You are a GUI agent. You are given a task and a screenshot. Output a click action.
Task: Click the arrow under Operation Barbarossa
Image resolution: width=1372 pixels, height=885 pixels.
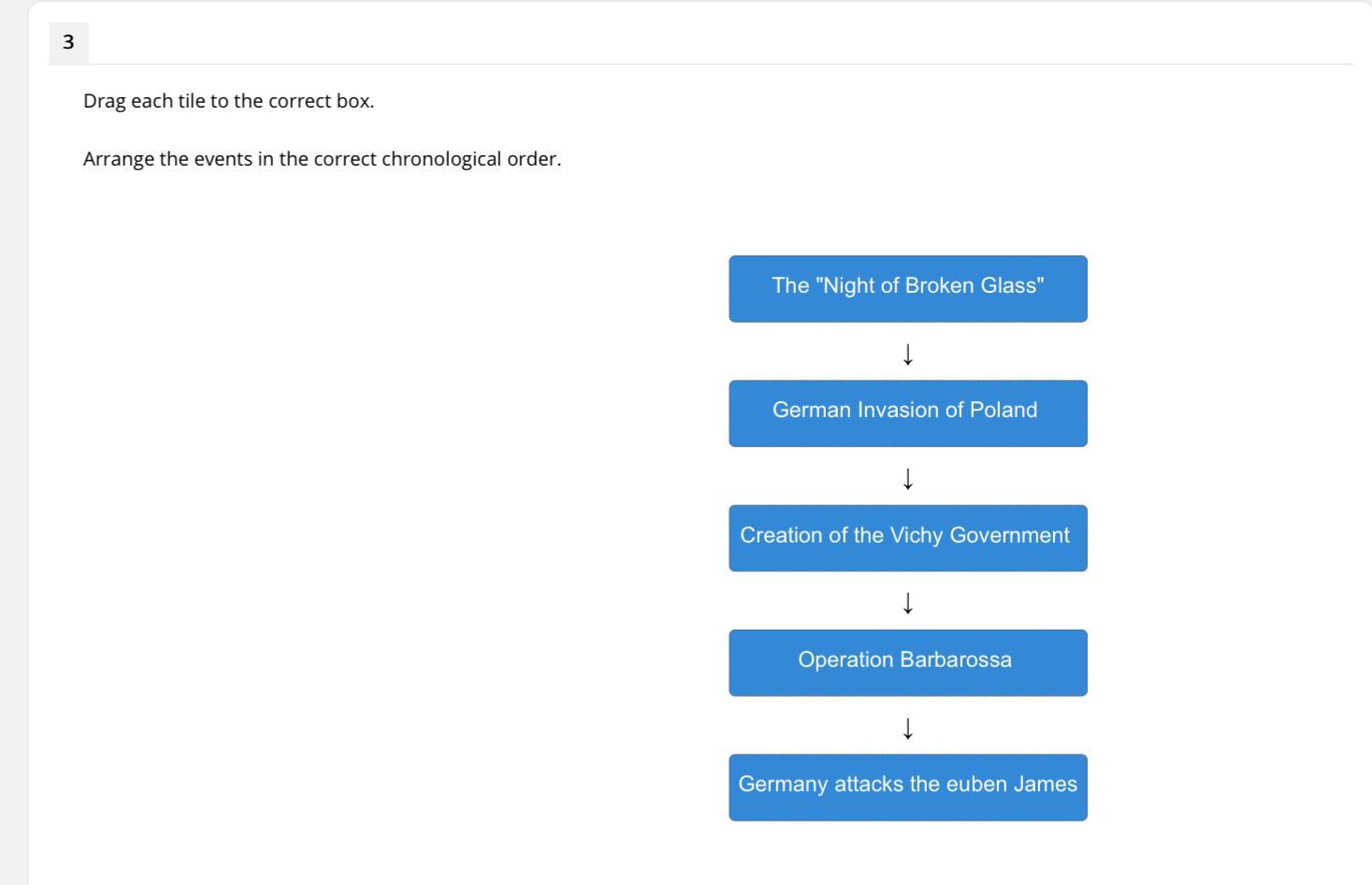907,727
